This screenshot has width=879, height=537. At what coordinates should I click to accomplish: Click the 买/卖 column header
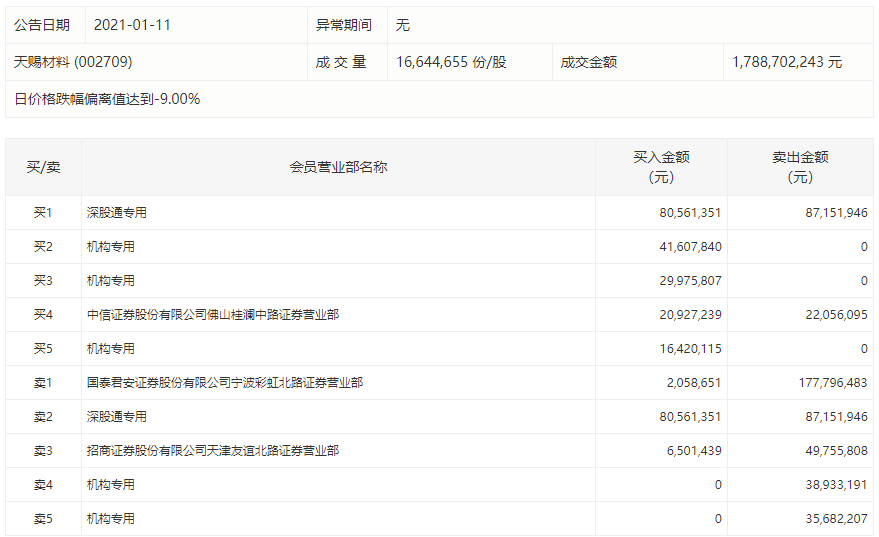click(43, 167)
